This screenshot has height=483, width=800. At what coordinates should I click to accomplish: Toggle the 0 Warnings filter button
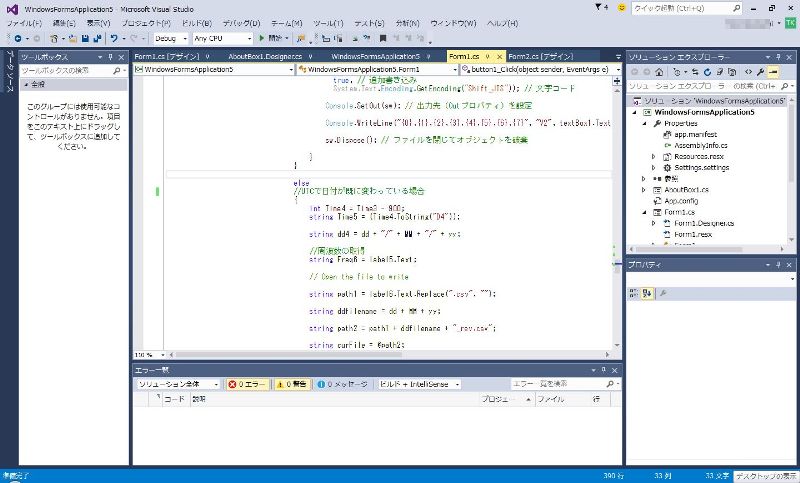click(292, 384)
